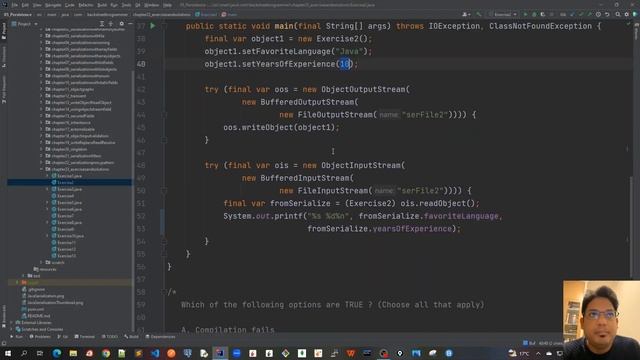Image resolution: width=640 pixels, height=360 pixels.
Task: Click the Build project hammer icon
Action: (479, 14)
